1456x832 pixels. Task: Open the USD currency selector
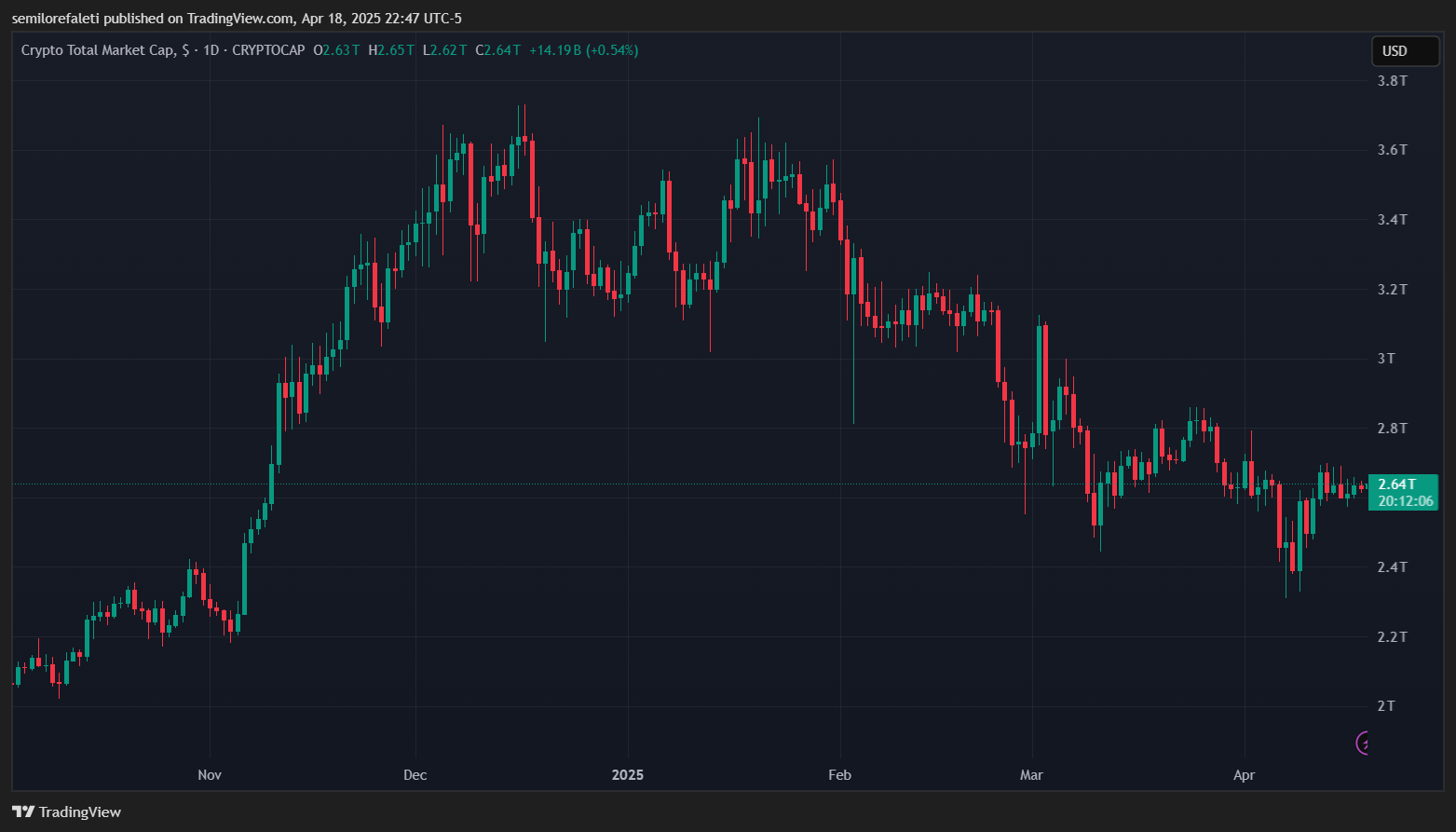[x=1405, y=51]
